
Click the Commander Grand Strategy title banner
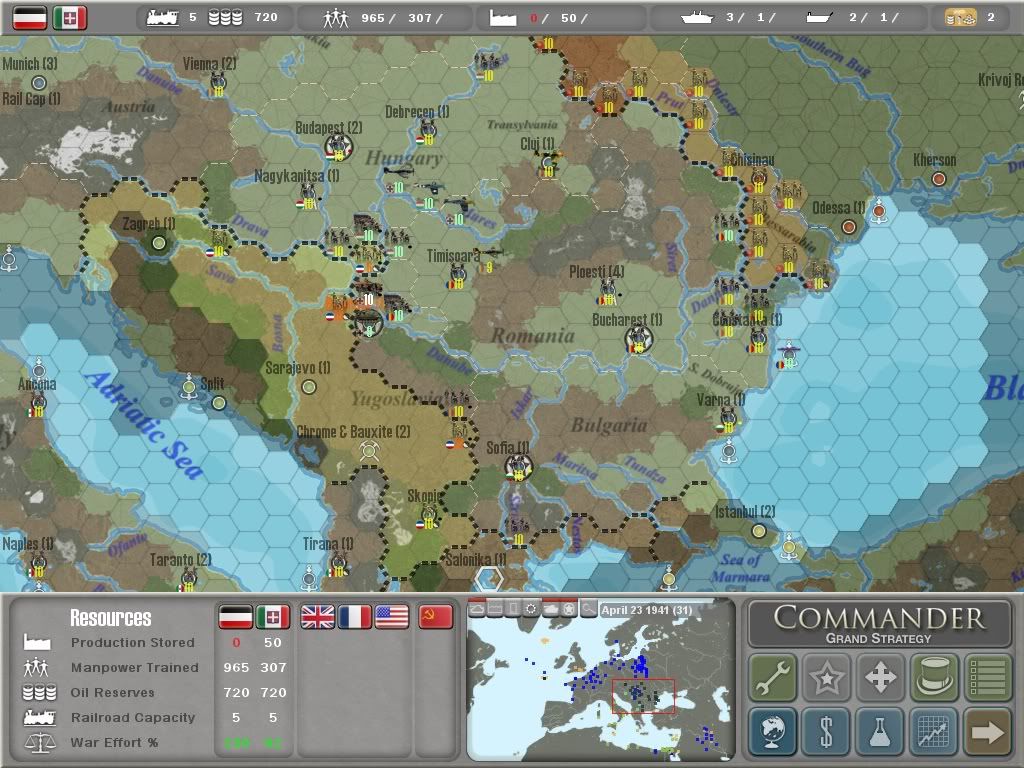point(880,624)
